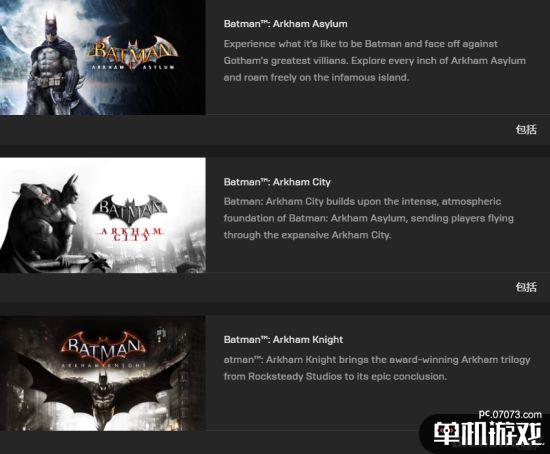This screenshot has width=550, height=454.
Task: Click the 包括 label under Arkham Asylum
Action: coord(526,129)
